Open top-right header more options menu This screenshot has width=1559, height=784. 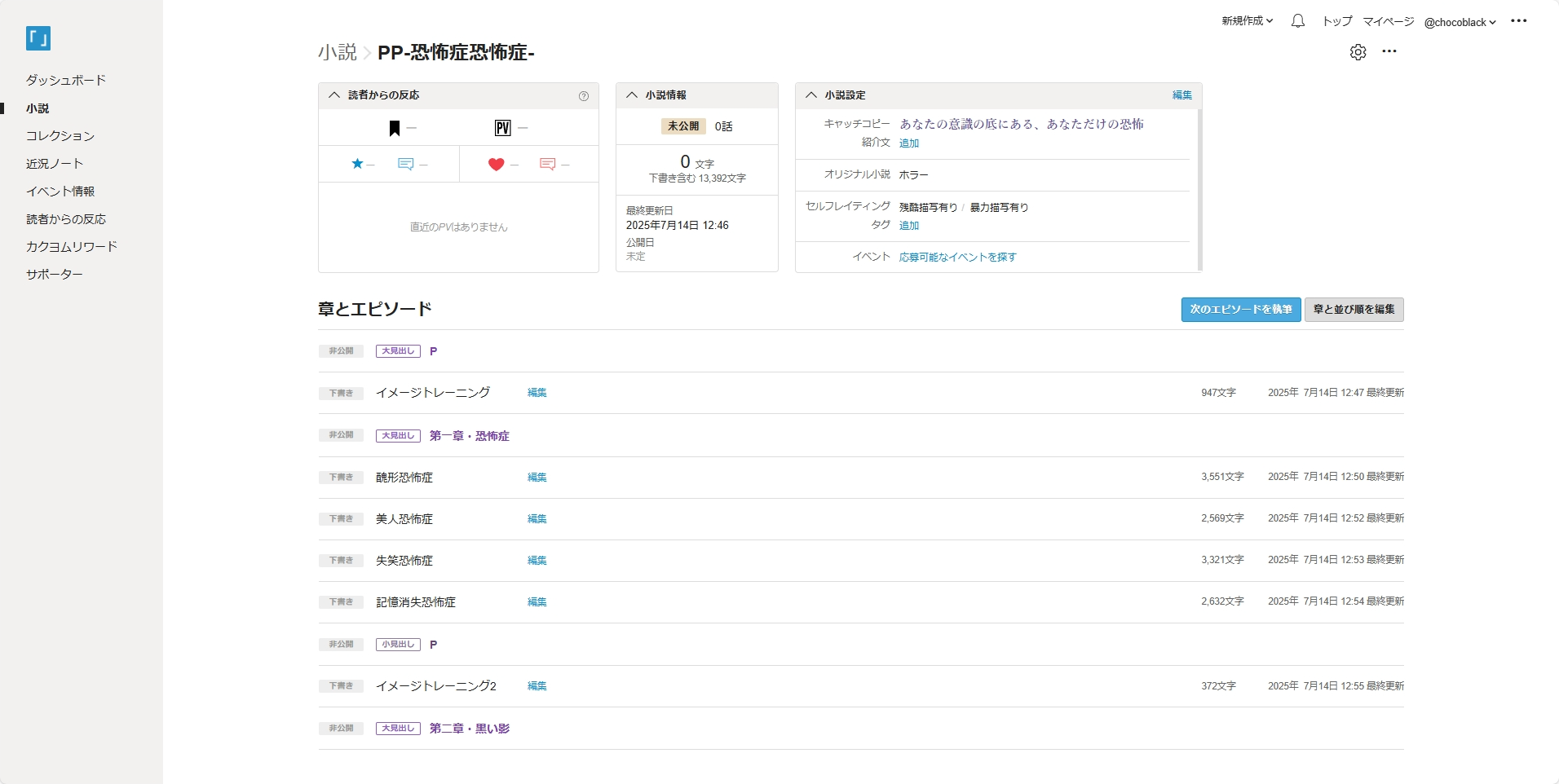click(1518, 21)
